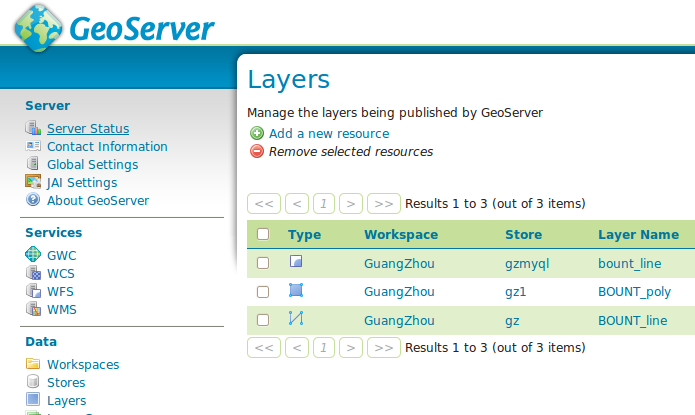The width and height of the screenshot is (695, 415).
Task: Open the Server Status page
Action: 88,129
